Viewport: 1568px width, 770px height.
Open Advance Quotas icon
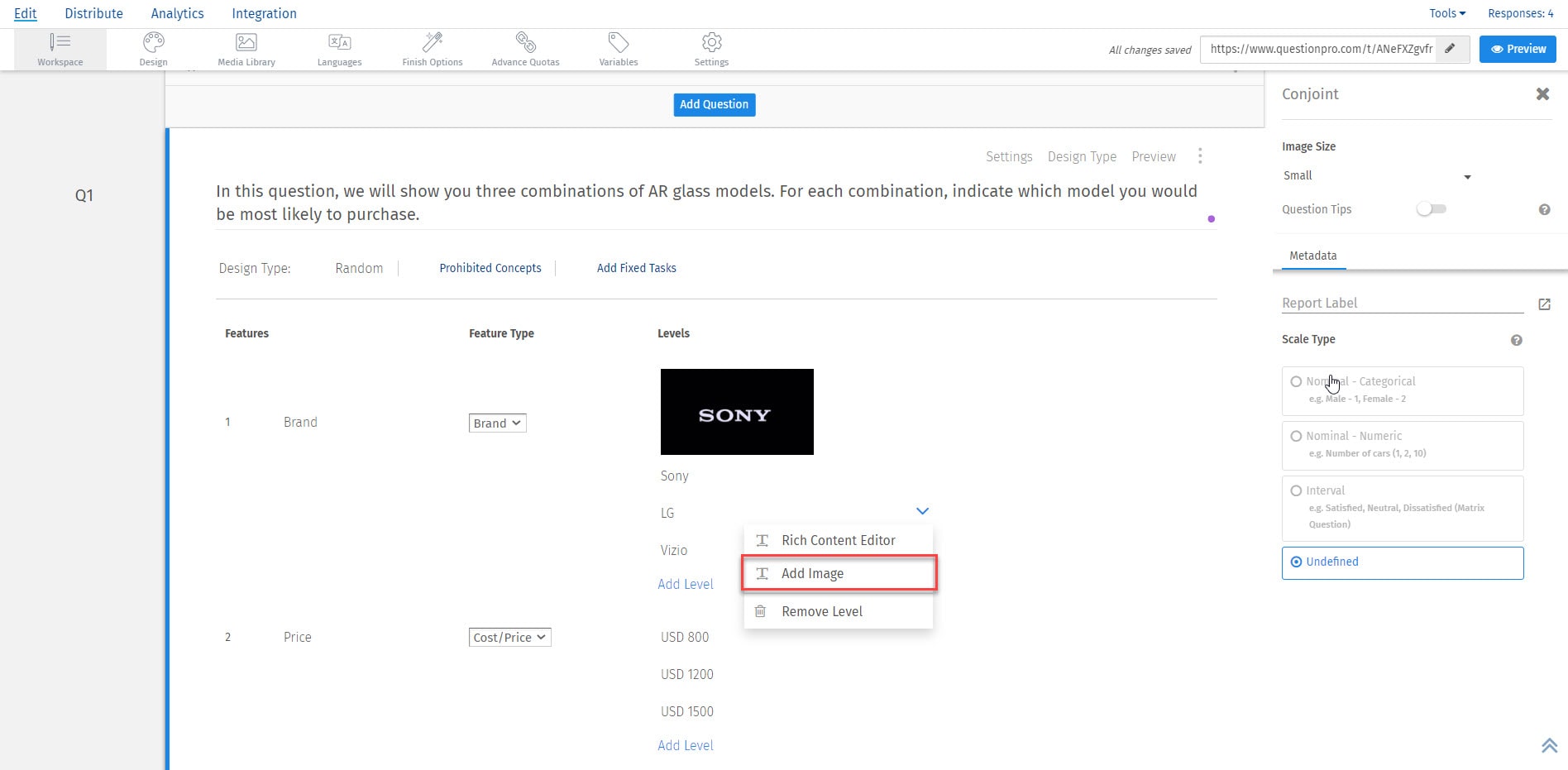point(525,43)
